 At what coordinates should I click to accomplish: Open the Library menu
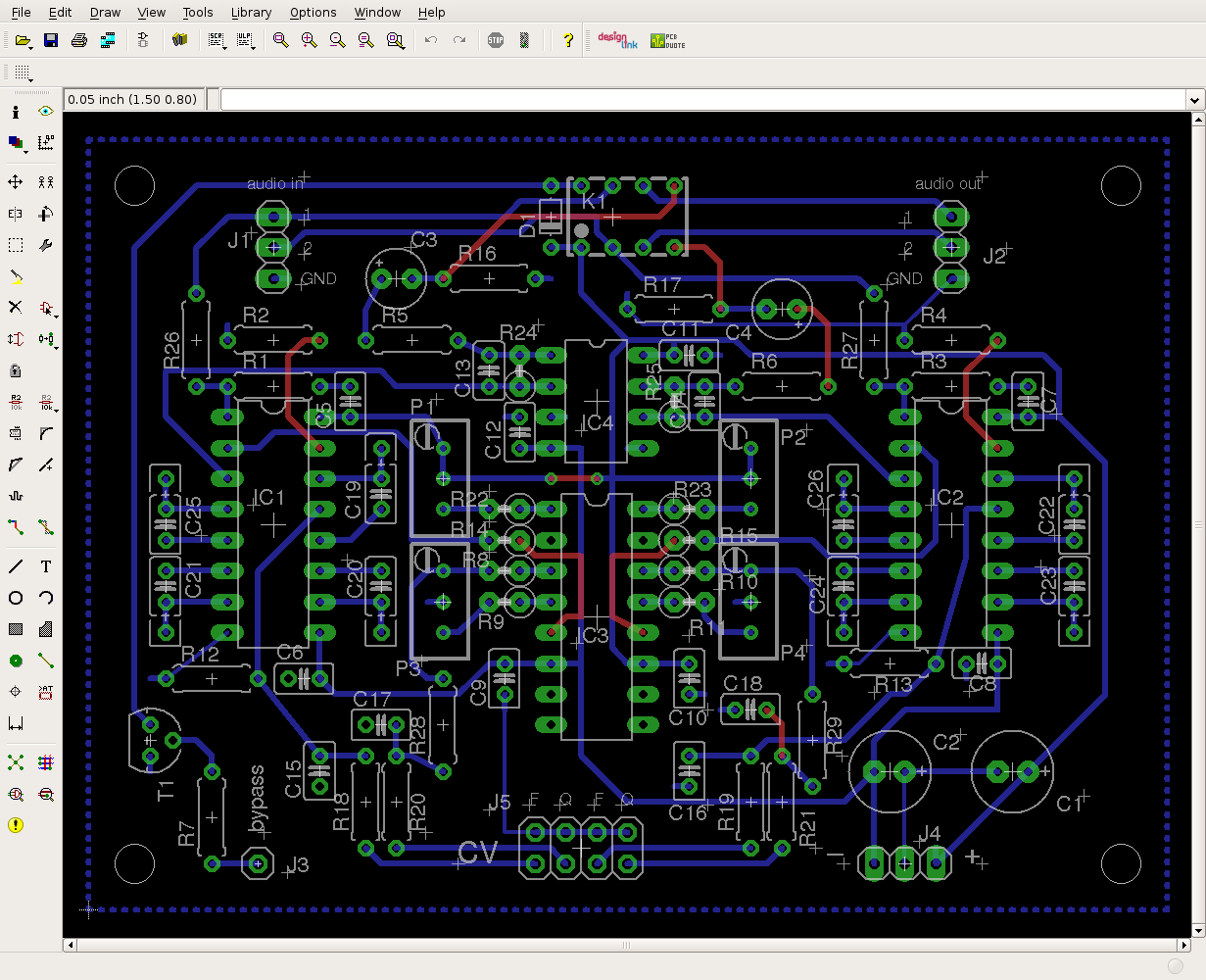coord(251,13)
